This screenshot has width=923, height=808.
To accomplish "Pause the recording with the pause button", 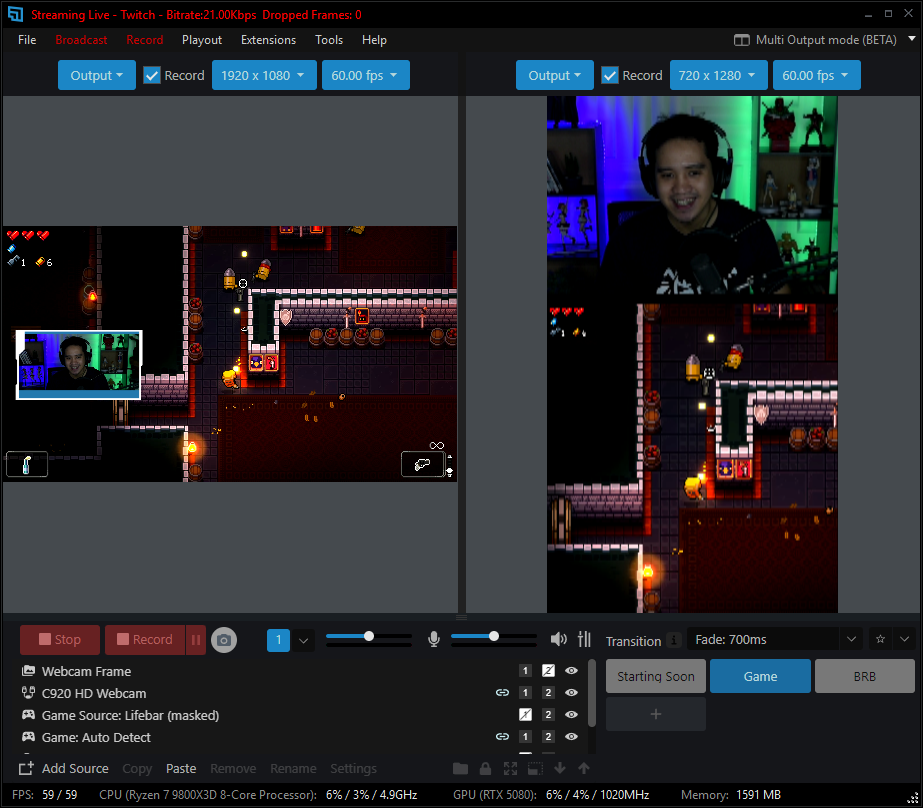I will (x=196, y=640).
